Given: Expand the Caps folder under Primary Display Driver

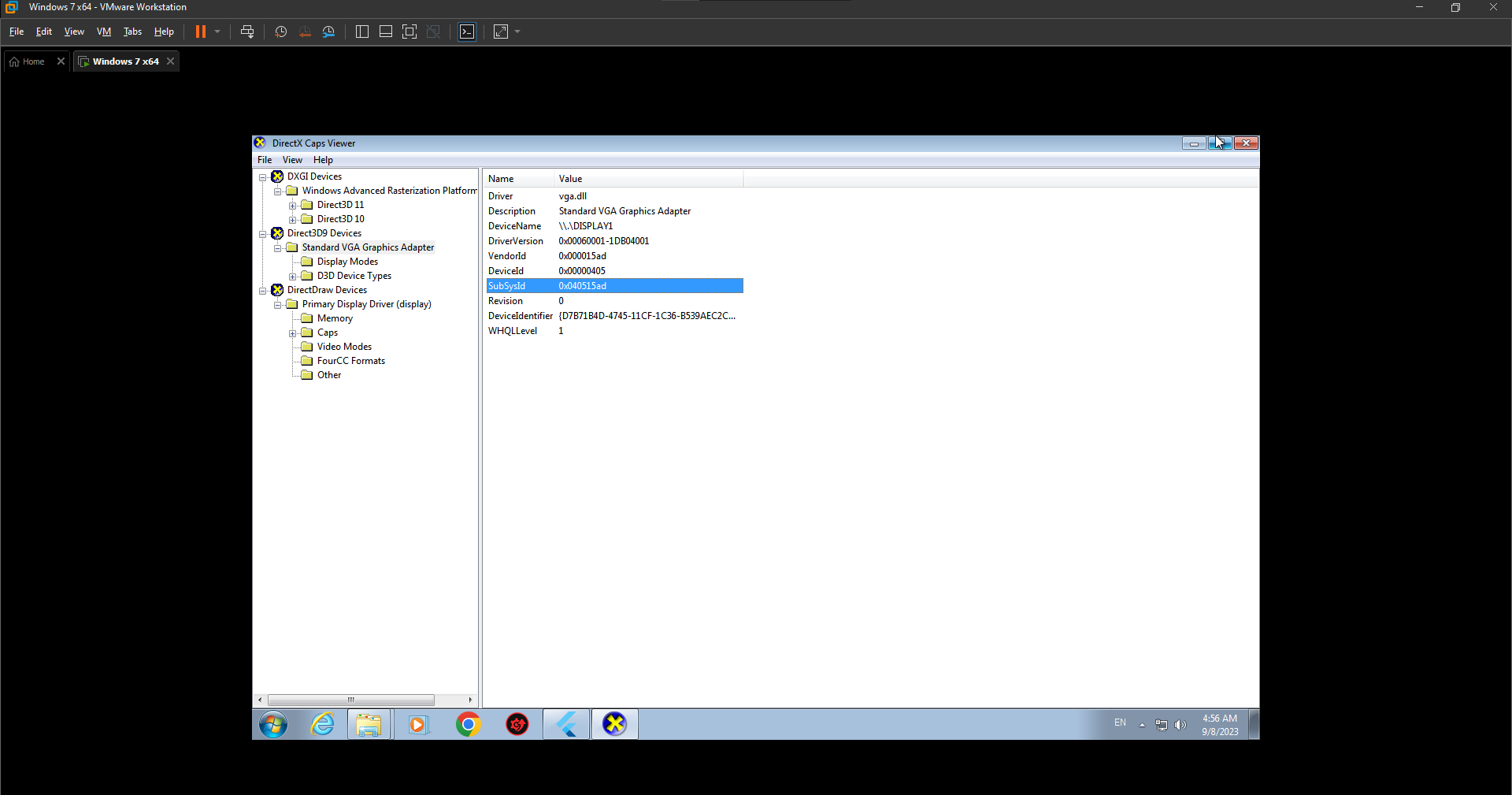Looking at the screenshot, I should [292, 332].
